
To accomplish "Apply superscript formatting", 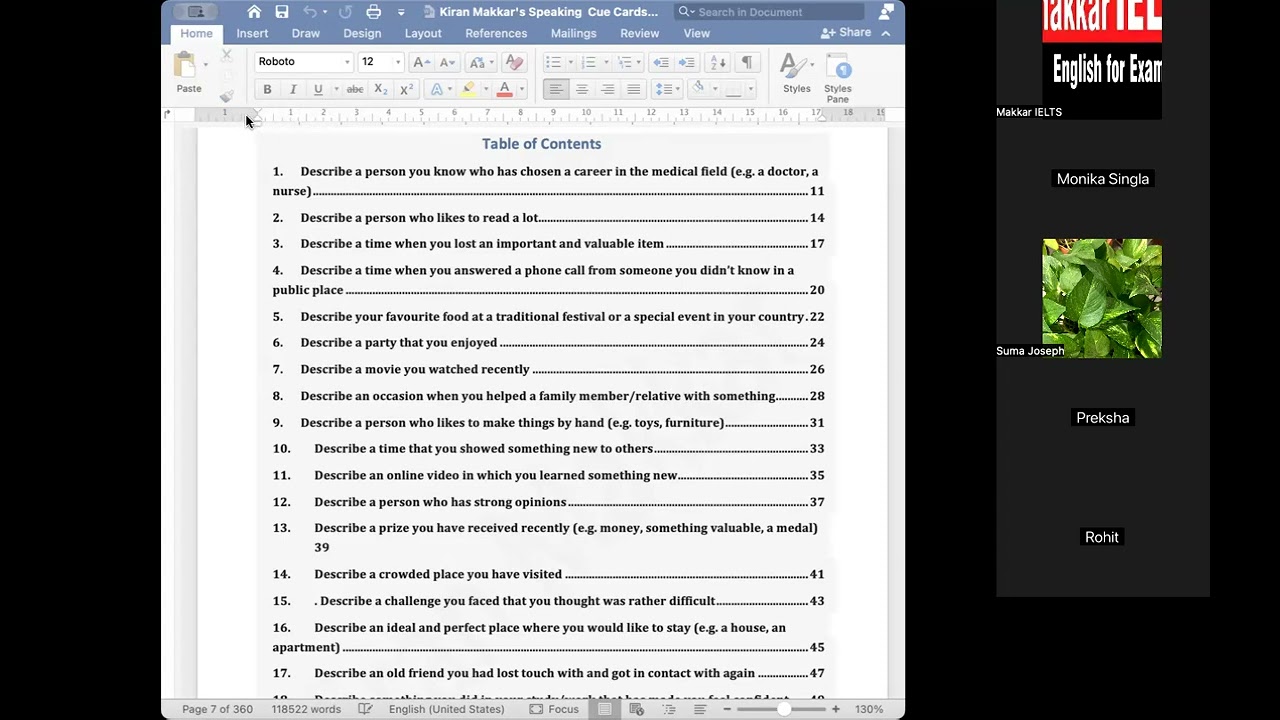I will click(406, 90).
